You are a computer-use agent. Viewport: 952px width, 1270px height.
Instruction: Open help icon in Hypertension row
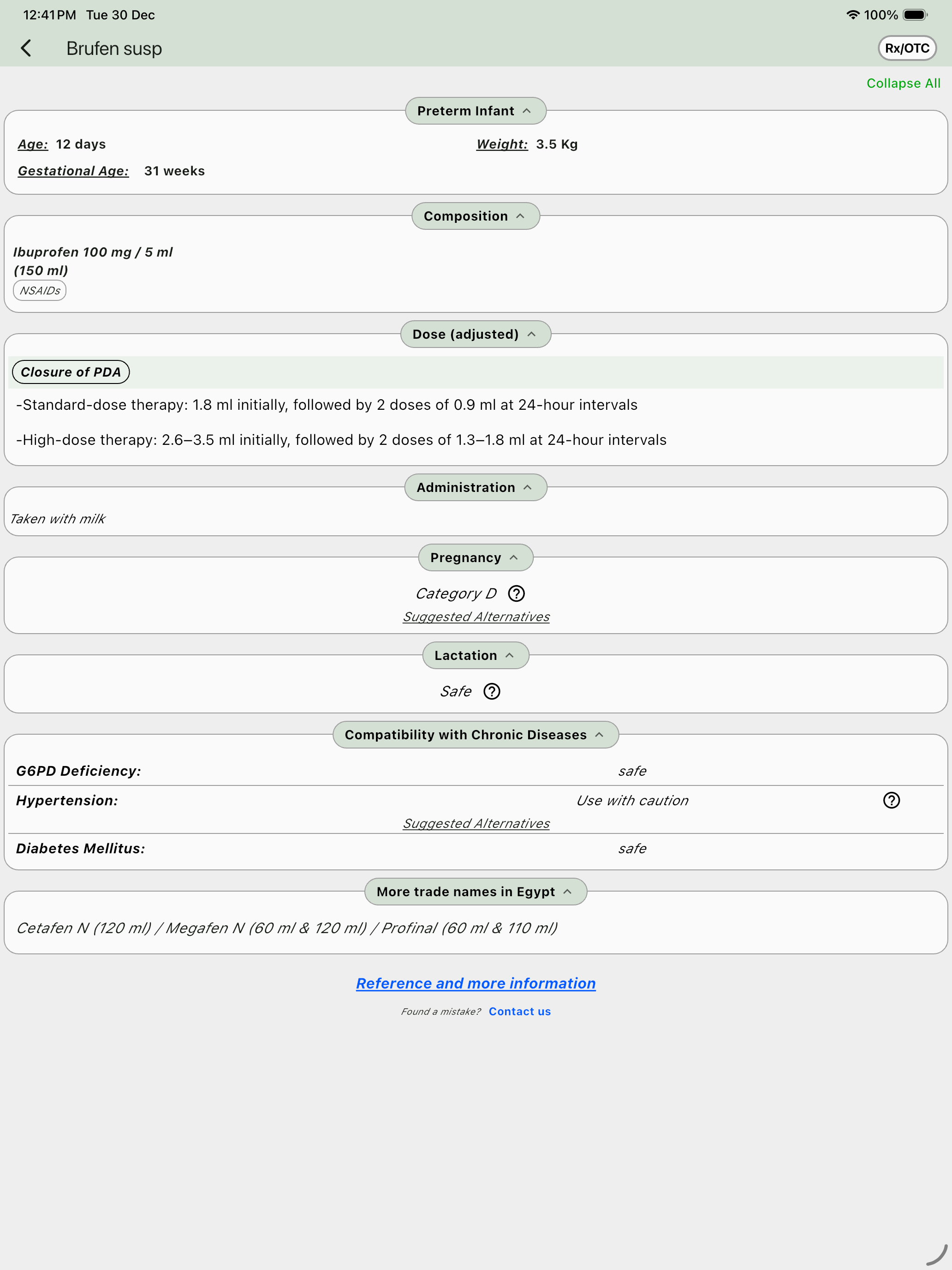point(891,800)
